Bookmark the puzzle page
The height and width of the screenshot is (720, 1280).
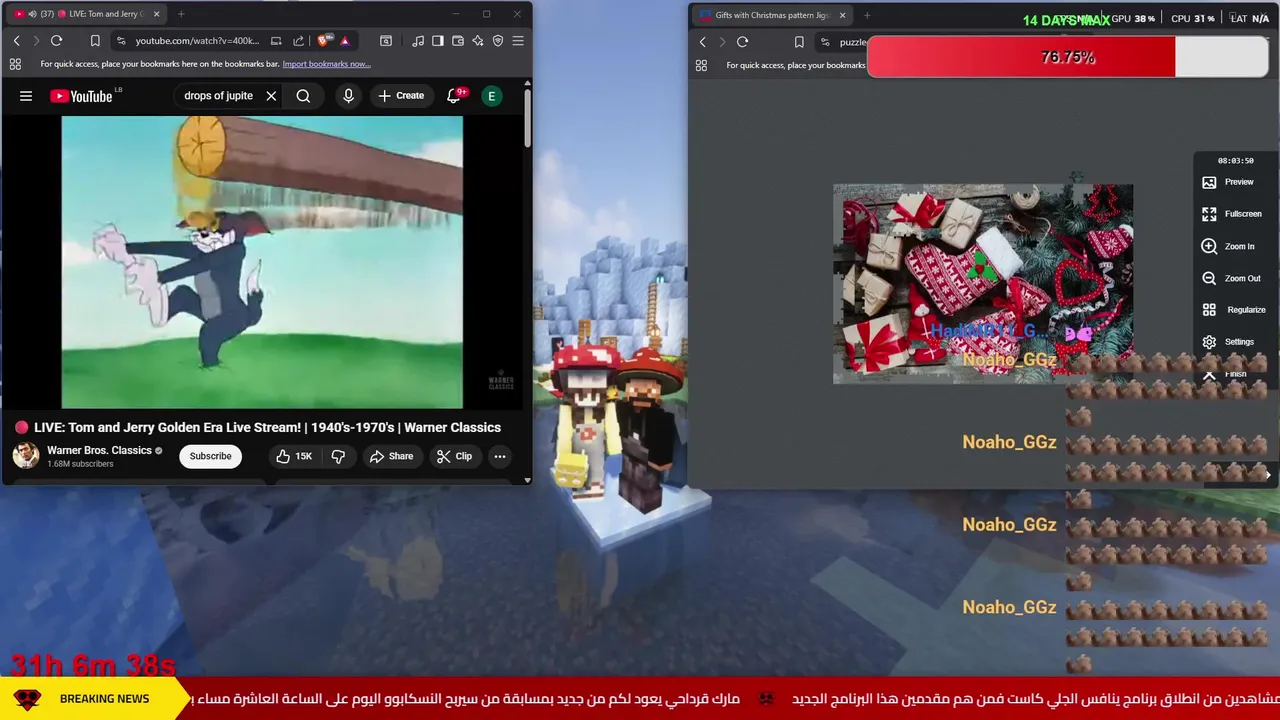pyautogui.click(x=799, y=42)
